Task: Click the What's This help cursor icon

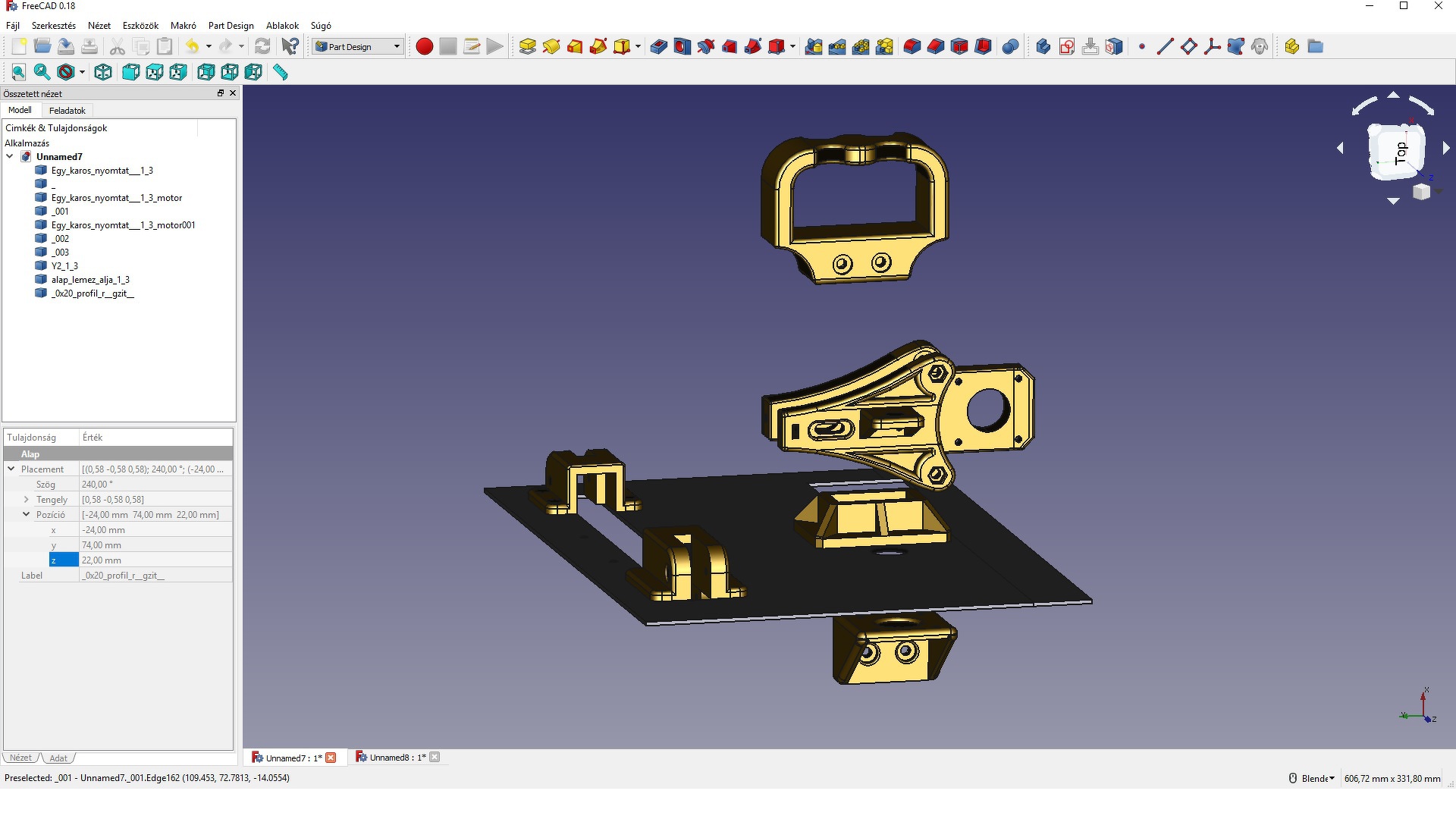Action: tap(290, 47)
